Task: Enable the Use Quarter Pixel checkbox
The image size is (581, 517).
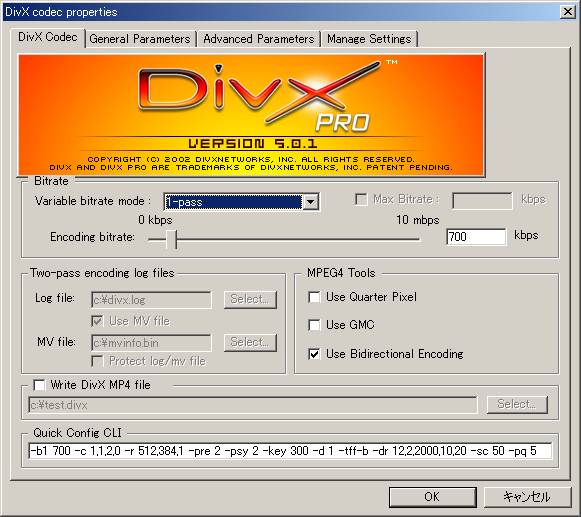Action: click(314, 297)
